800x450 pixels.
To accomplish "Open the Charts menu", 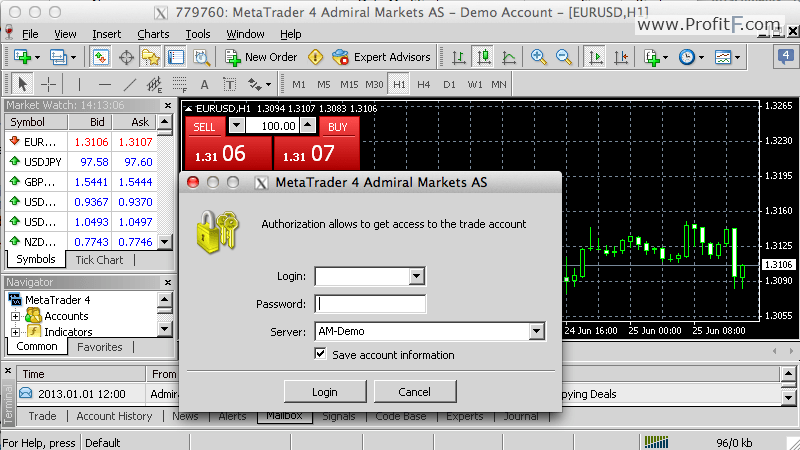I will pyautogui.click(x=153, y=34).
